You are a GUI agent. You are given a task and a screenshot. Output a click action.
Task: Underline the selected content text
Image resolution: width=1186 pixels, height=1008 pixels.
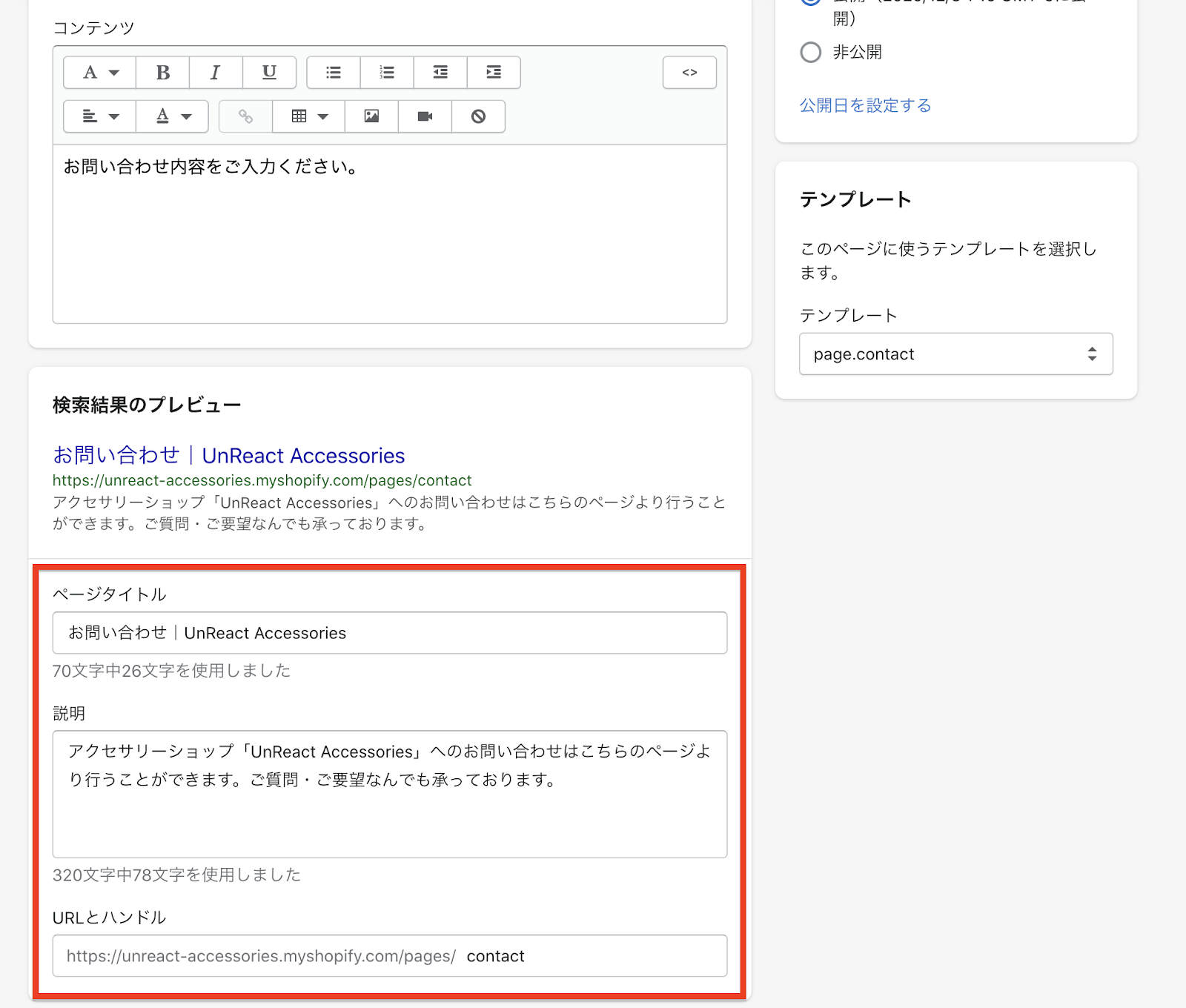pos(269,73)
